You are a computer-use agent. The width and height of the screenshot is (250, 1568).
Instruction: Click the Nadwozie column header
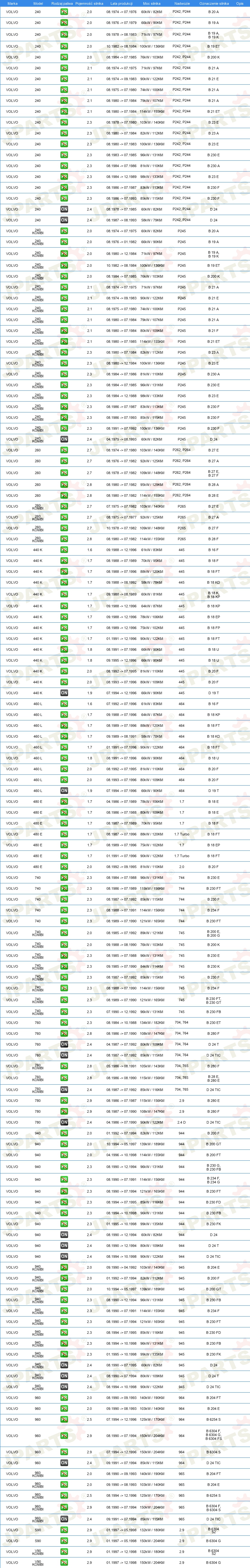182,3
